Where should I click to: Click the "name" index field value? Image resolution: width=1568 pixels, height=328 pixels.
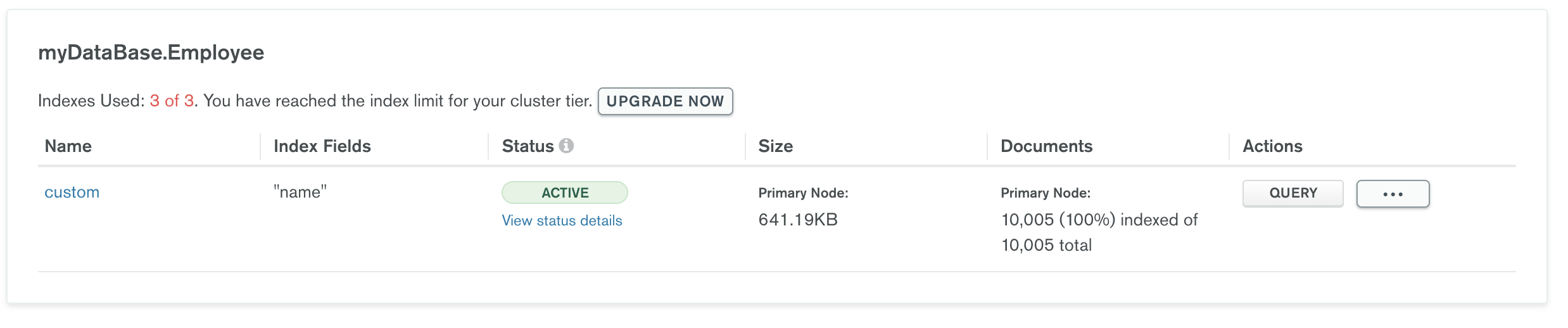(300, 192)
